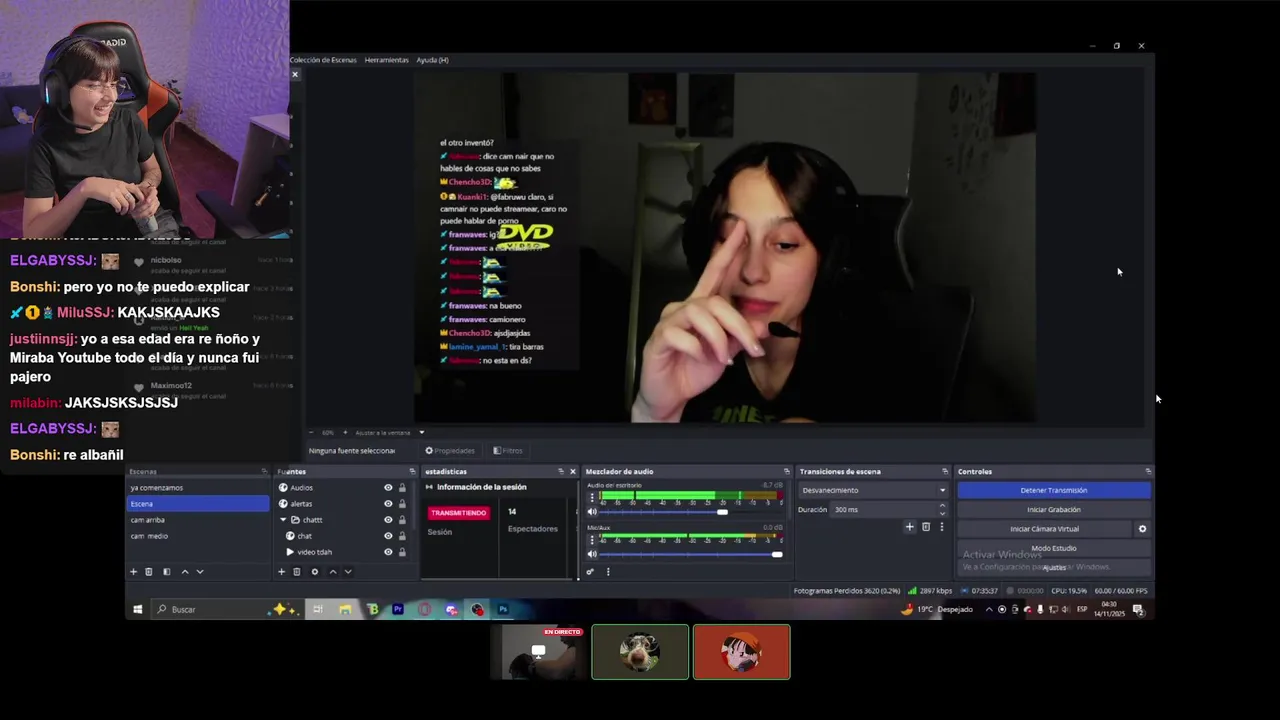Open Colección de Escenas menu
The width and height of the screenshot is (1280, 720).
tap(323, 60)
